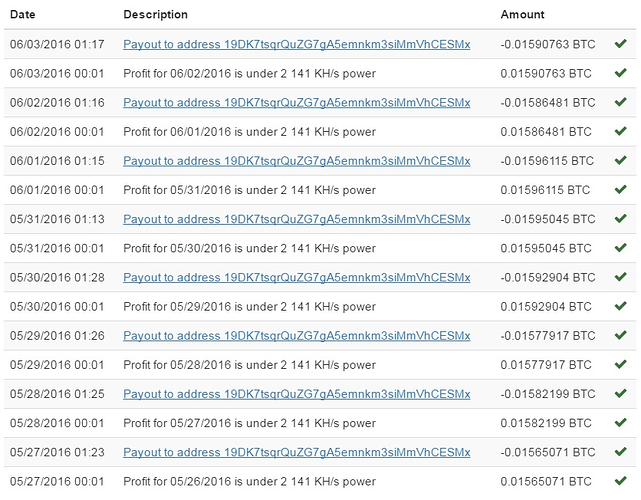Screen dimensions: 641x500
Task: Click checkmark beside -0.01595045 BTC payout
Action: (x=621, y=218)
